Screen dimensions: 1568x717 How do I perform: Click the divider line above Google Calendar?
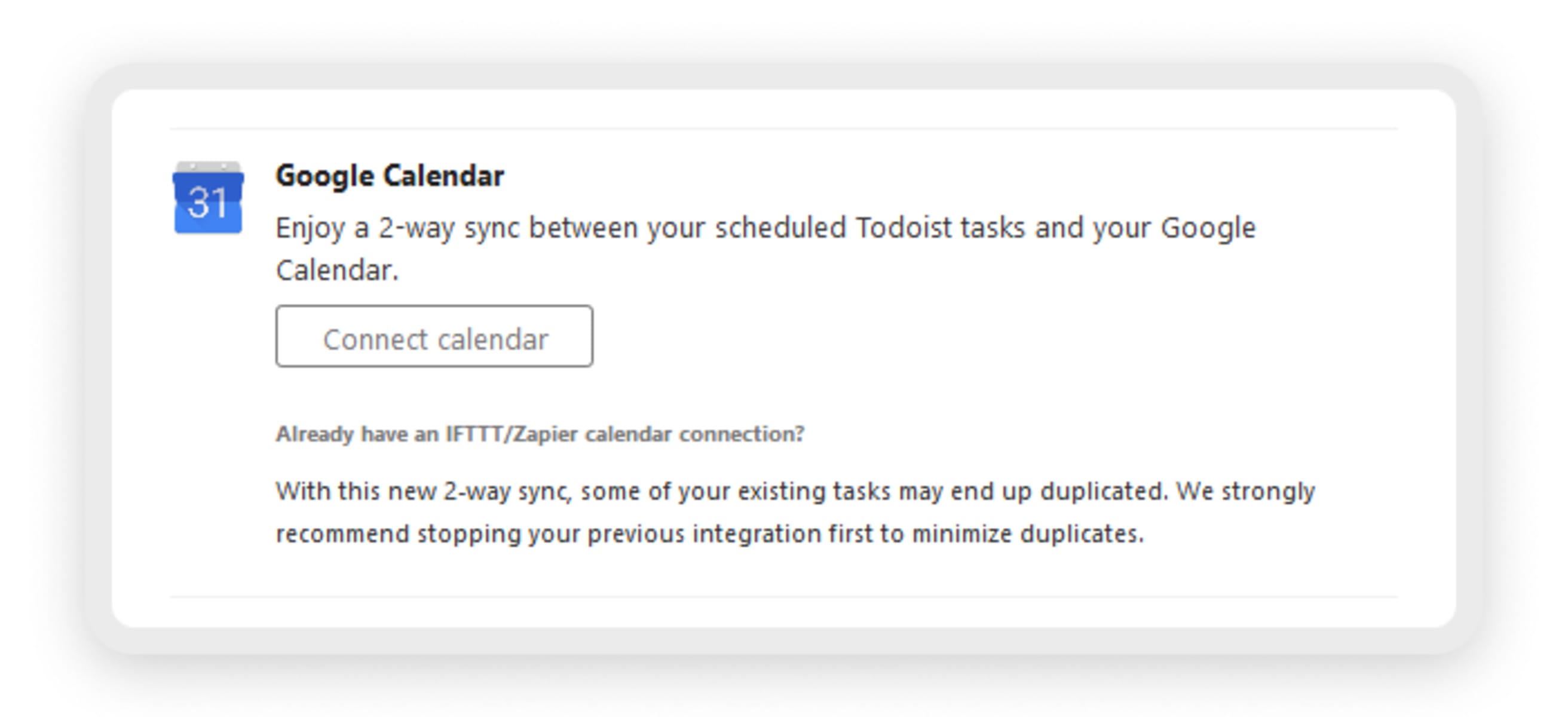tap(783, 129)
